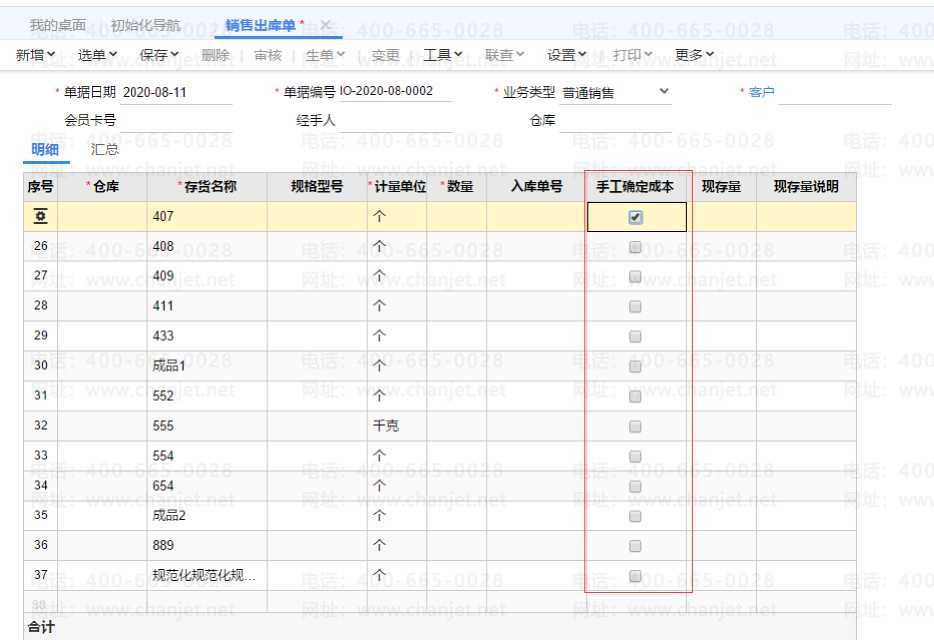Check 手工确定成本 for item 成品1
The width and height of the screenshot is (934, 640).
coord(636,366)
